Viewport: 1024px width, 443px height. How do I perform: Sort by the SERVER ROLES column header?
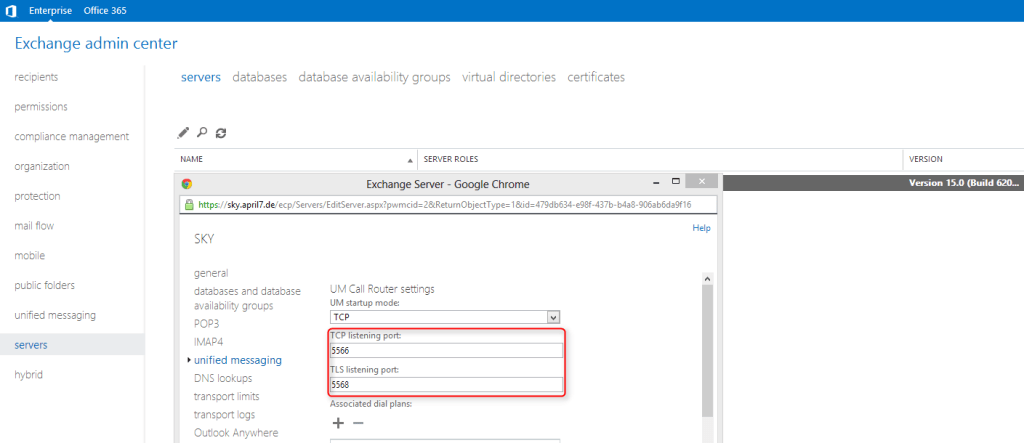coord(451,159)
